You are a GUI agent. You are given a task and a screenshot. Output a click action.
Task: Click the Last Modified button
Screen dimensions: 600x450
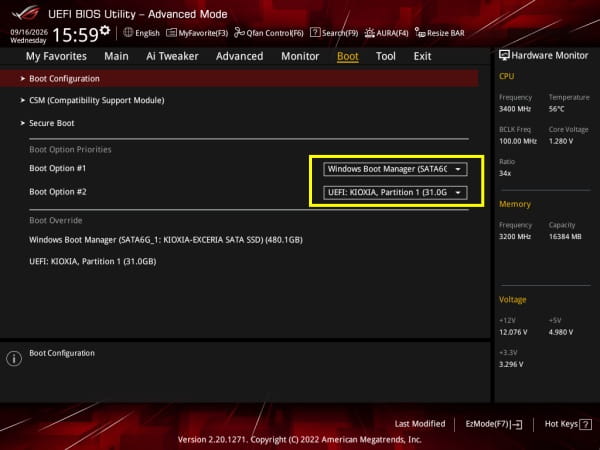pyautogui.click(x=420, y=424)
